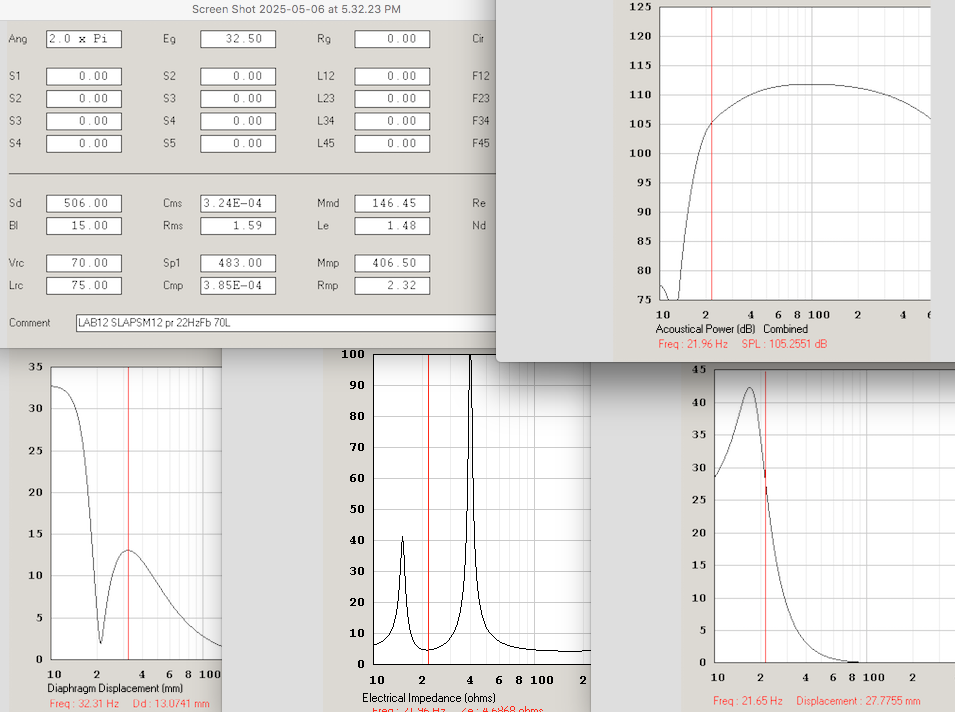Click the Le field showing 1.48
955x712 pixels.
coord(392,226)
